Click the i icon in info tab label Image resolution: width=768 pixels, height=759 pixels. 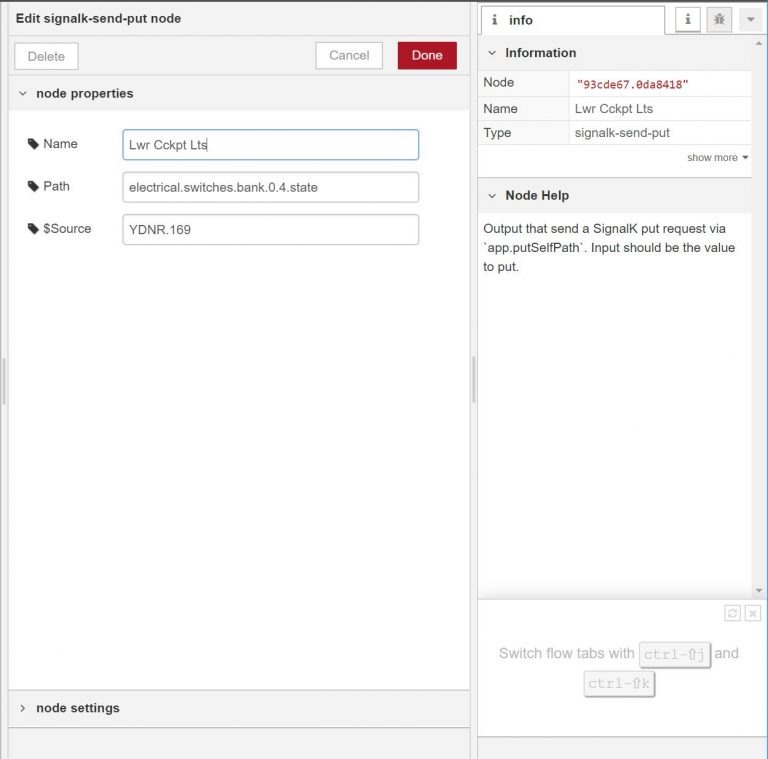[x=495, y=20]
